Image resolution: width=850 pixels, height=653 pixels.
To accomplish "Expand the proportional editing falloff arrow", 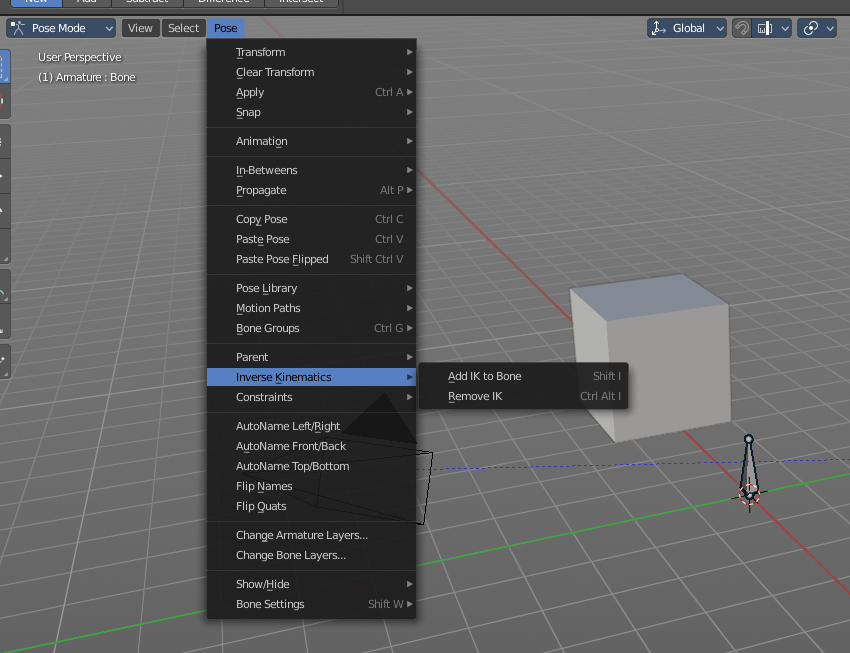I will [x=830, y=28].
